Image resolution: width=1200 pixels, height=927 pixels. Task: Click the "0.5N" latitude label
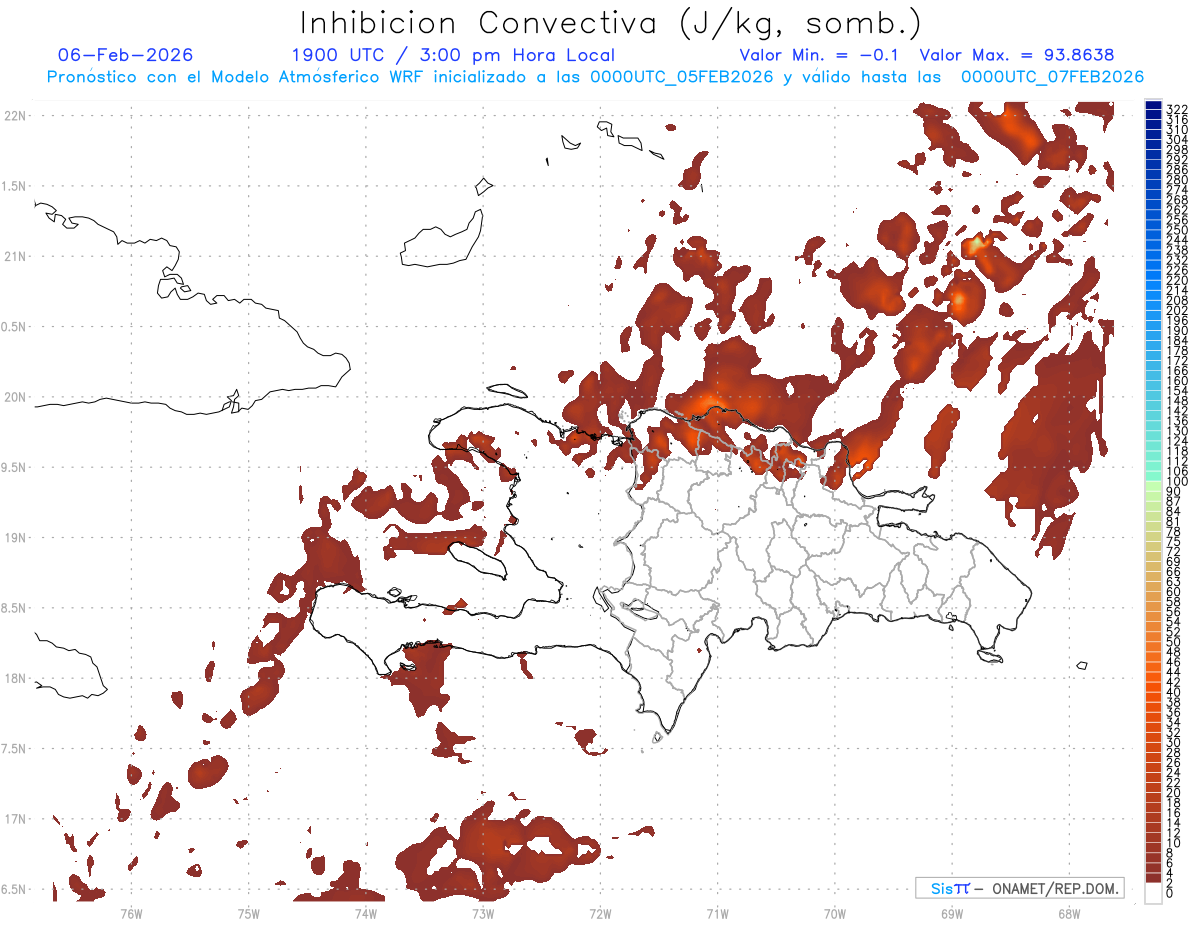(15, 327)
